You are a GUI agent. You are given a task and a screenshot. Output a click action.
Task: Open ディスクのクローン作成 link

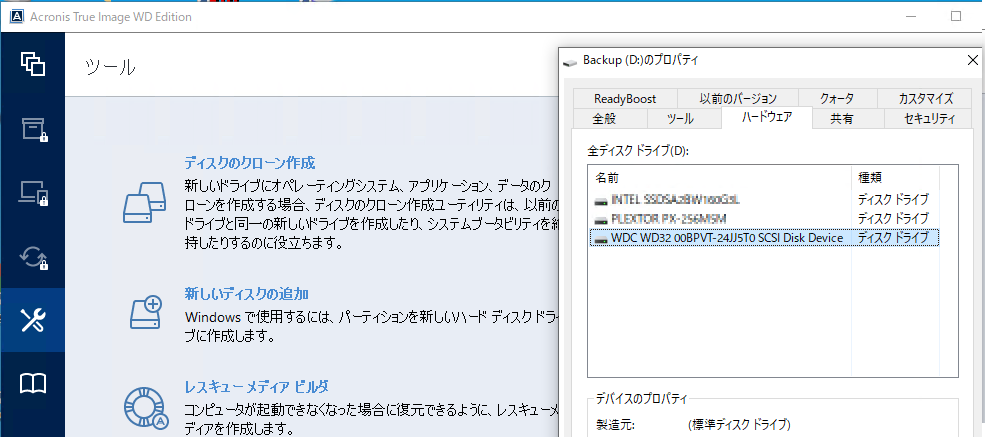(x=249, y=163)
